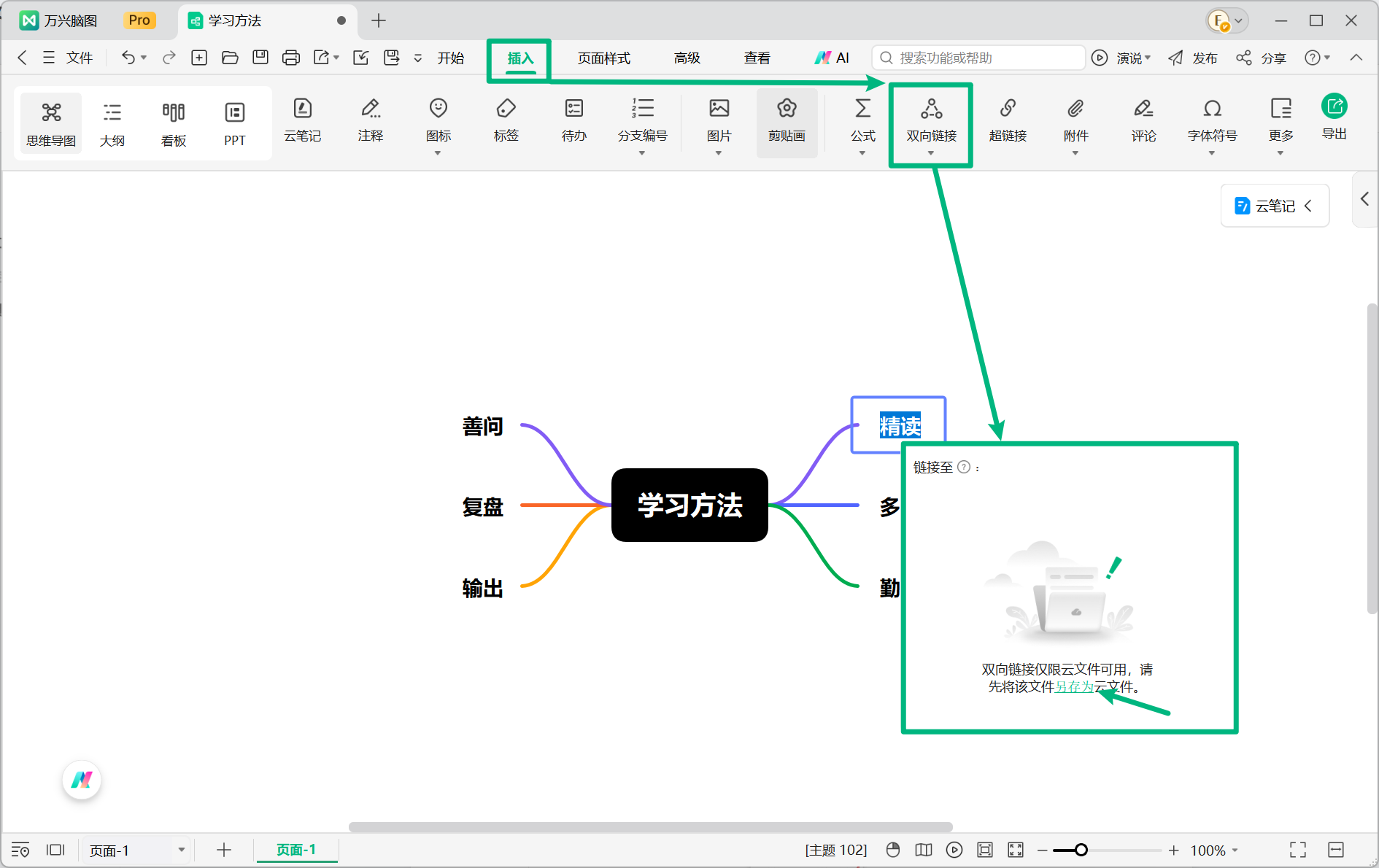
Task: Insert a 云笔记 cloud note
Action: pyautogui.click(x=303, y=120)
